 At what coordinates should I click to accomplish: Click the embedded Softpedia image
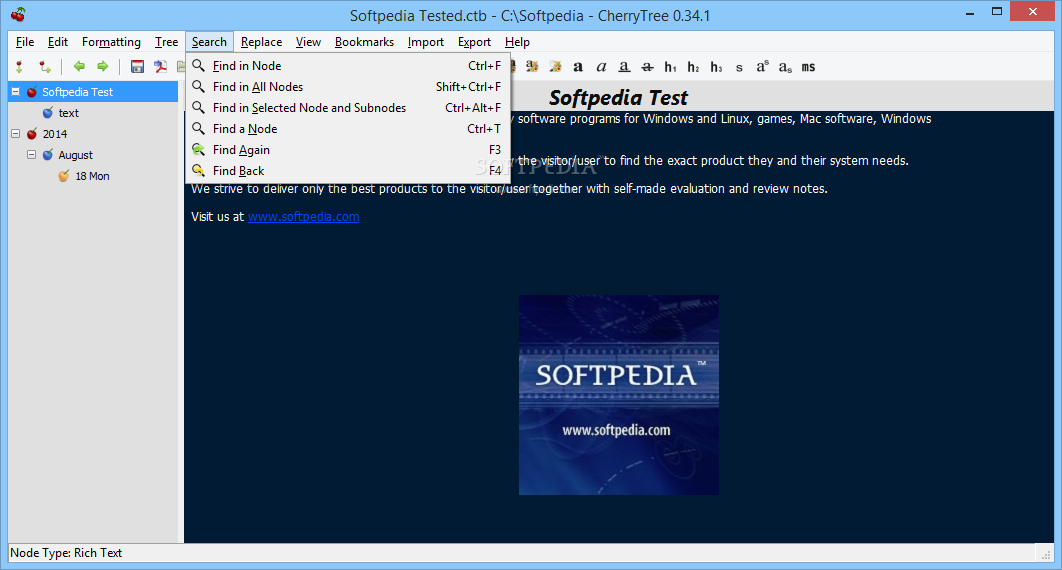(x=619, y=395)
